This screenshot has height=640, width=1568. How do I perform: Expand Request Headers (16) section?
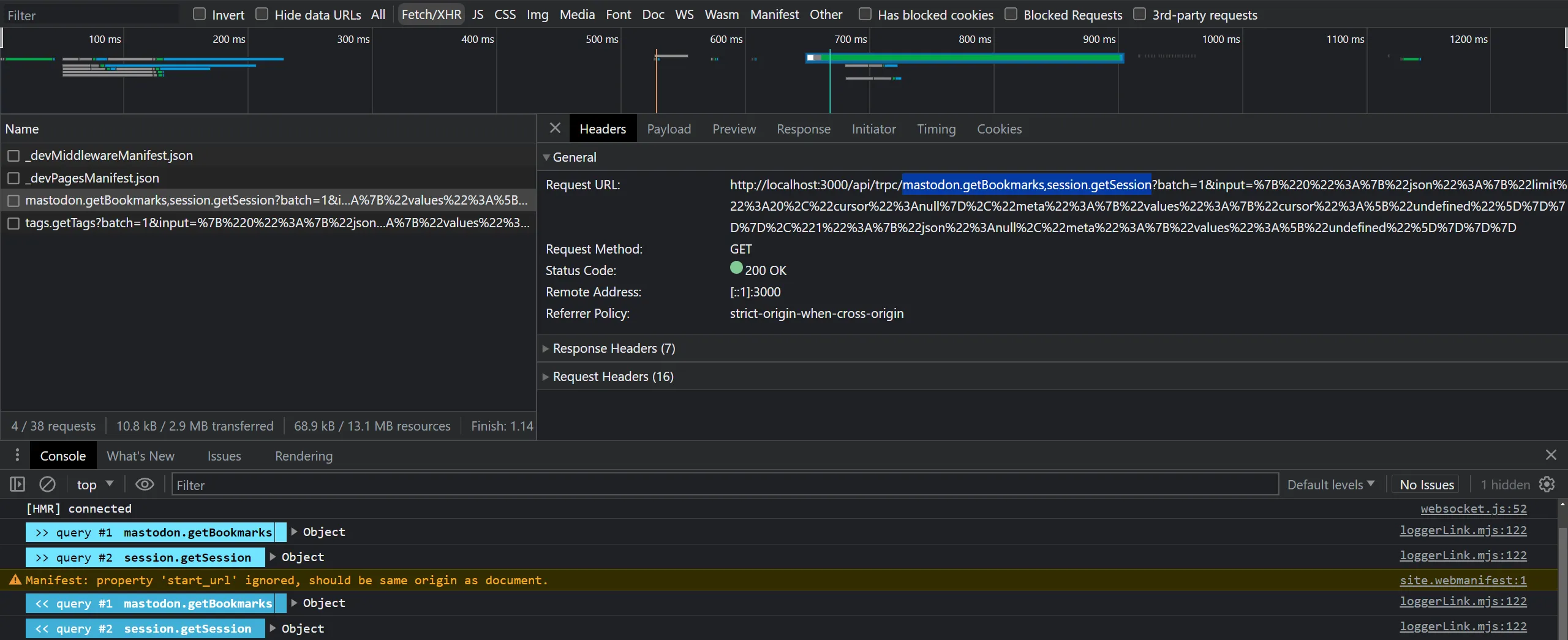coord(545,377)
